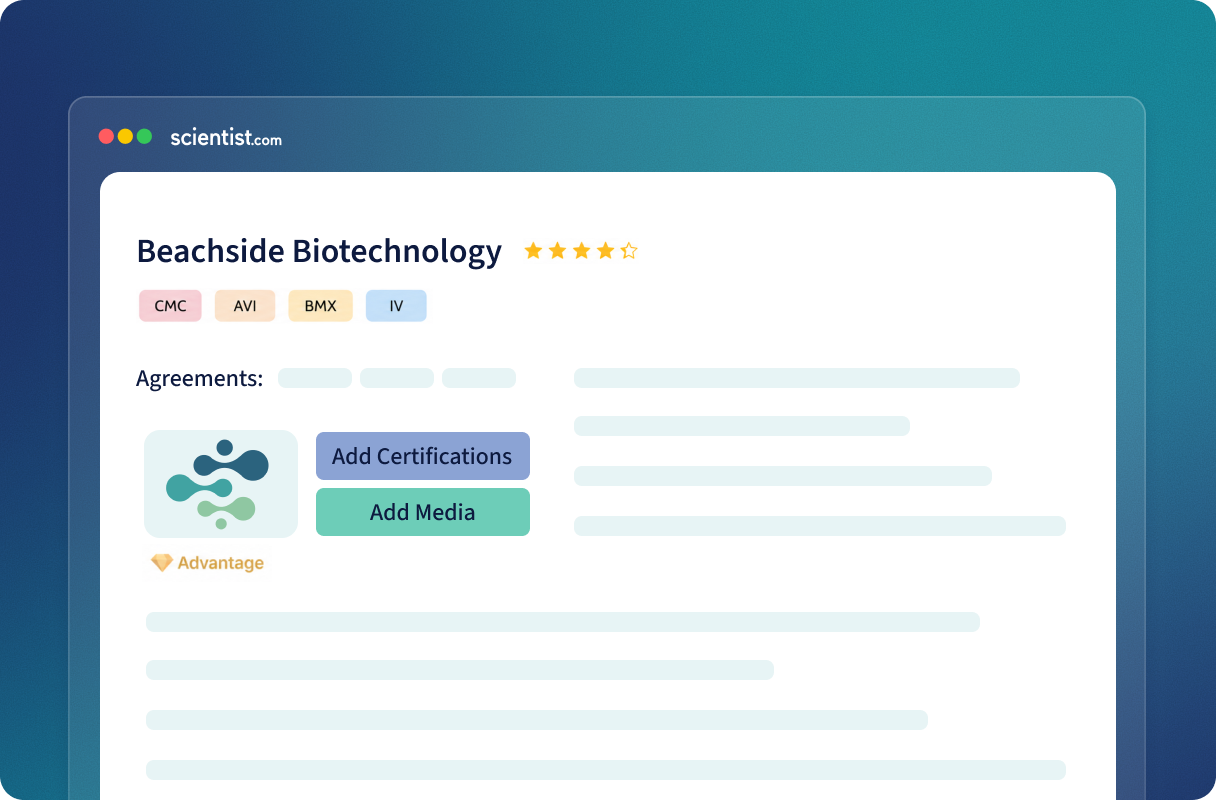Viewport: 1216px width, 800px height.
Task: Click the red window close dot
Action: click(x=106, y=137)
